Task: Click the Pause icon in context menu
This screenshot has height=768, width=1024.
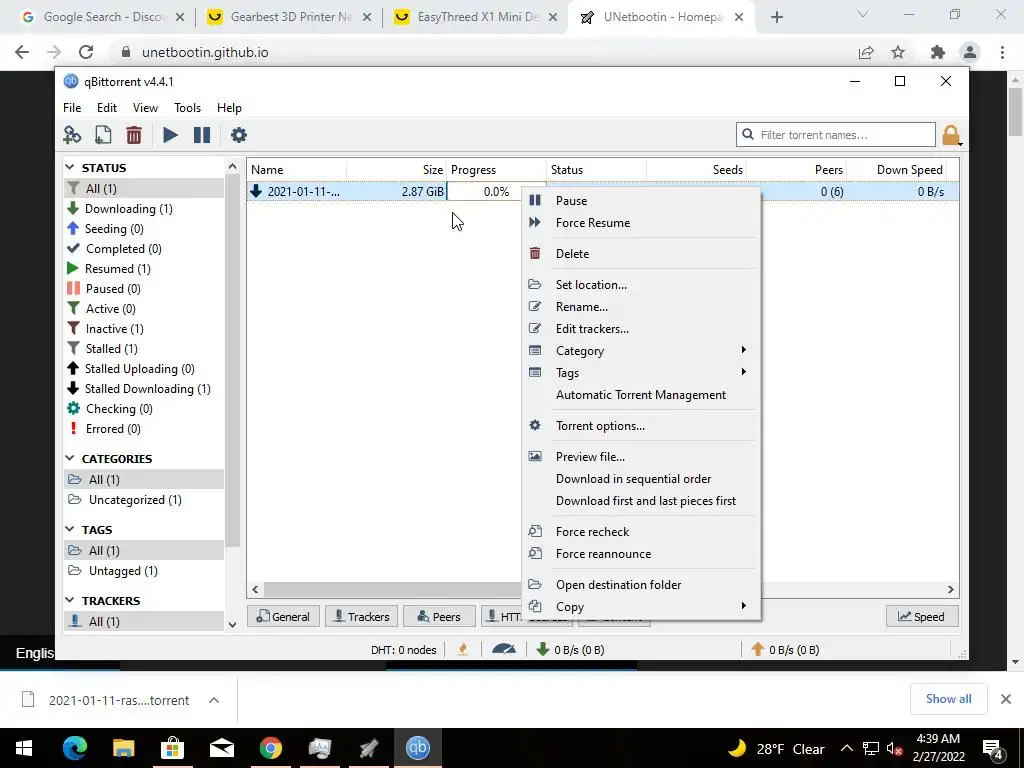Action: [535, 200]
